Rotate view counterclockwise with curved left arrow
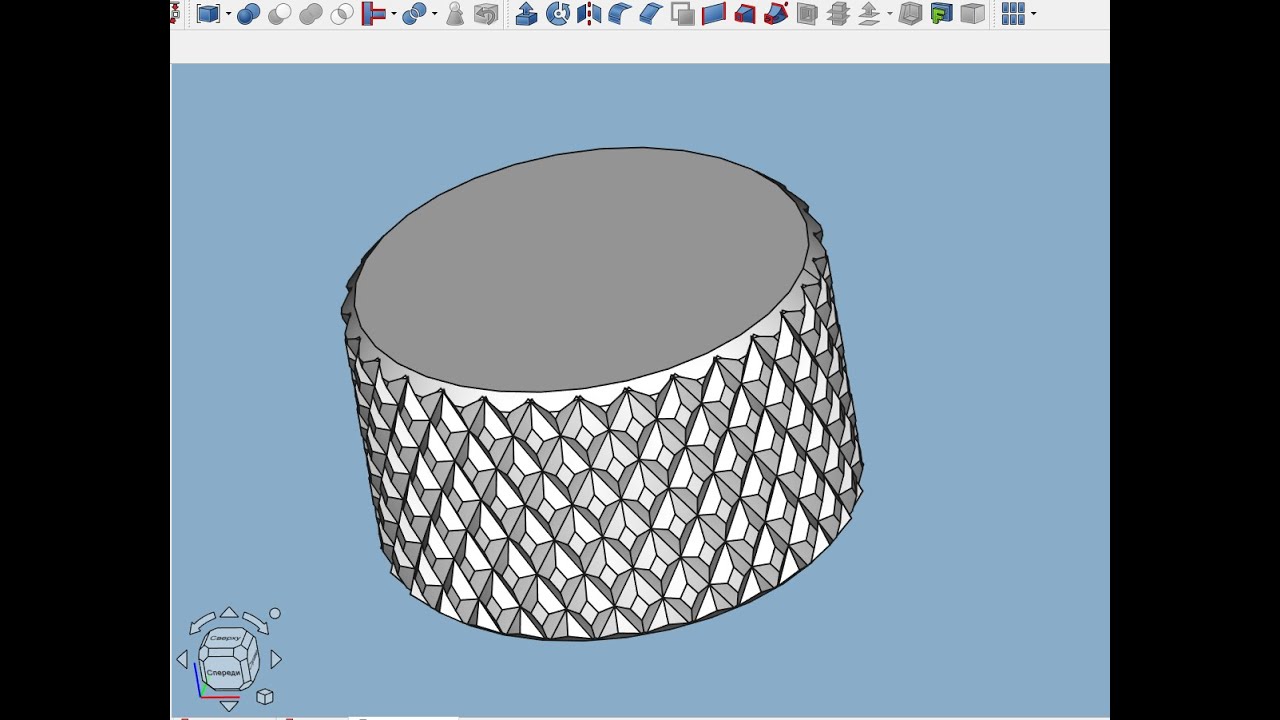 202,623
